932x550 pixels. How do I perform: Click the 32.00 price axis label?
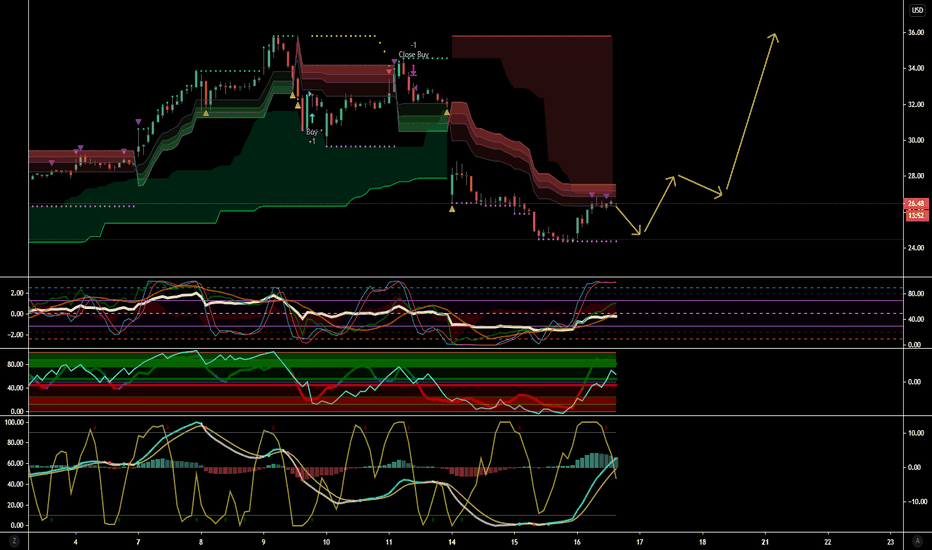coord(916,105)
